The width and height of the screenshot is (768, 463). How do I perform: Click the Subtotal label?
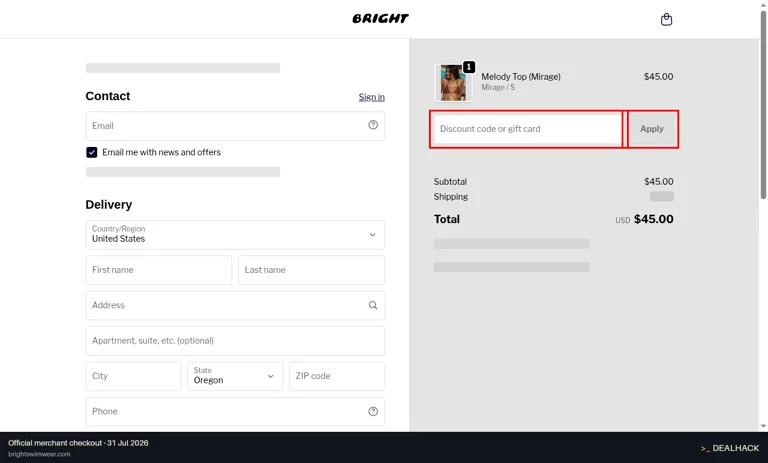450,181
